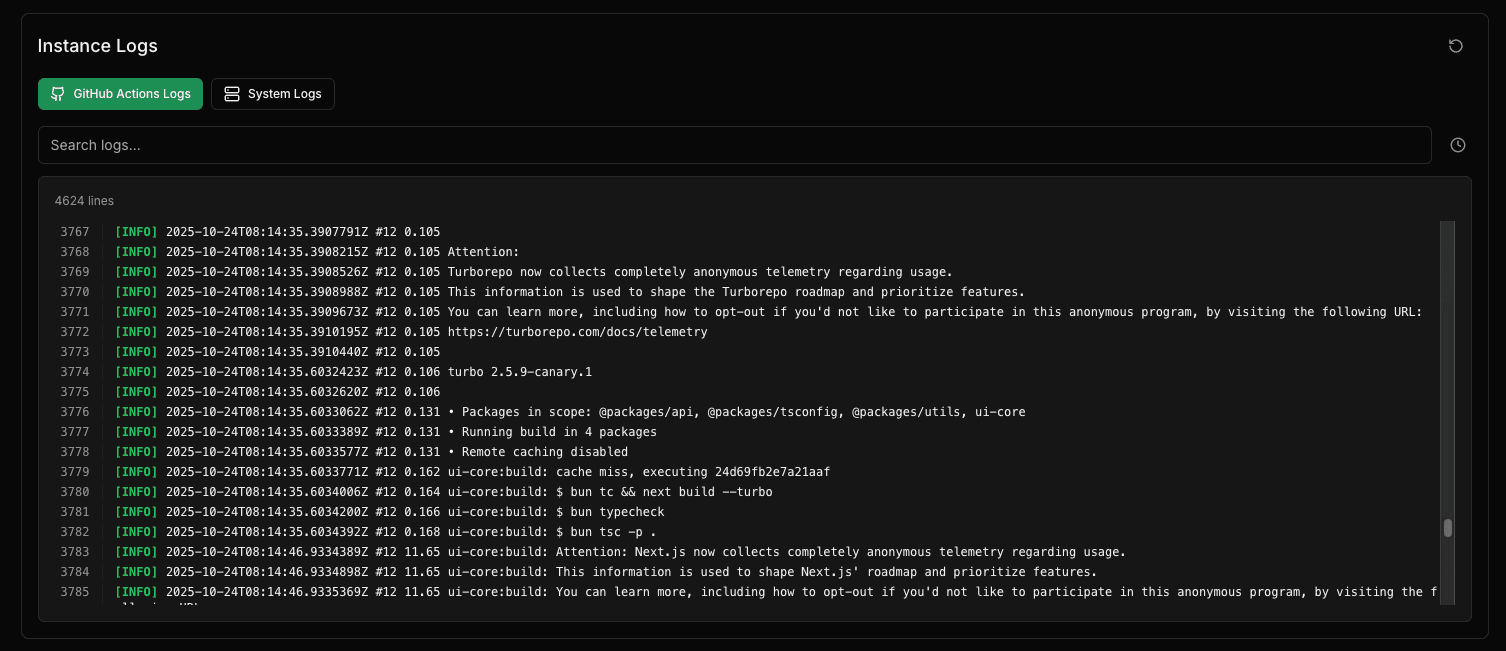Click the [INFO] label beside the turbo version line
Screen dimensions: 1506x651
(136, 371)
